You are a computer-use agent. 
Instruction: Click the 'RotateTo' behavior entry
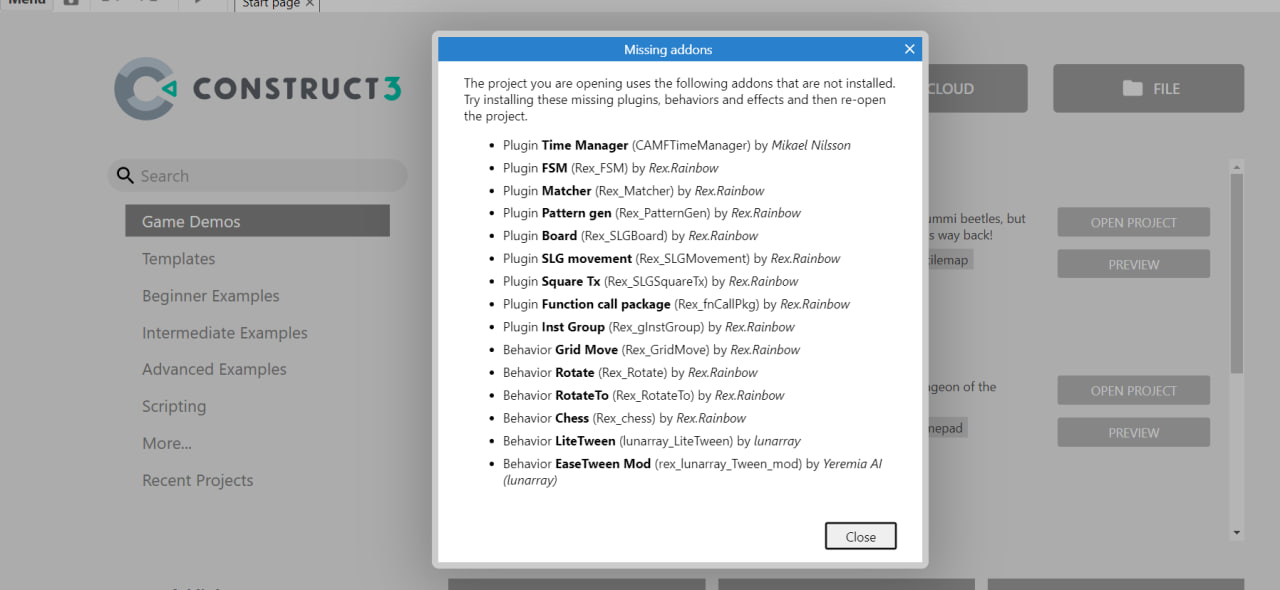pyautogui.click(x=644, y=396)
